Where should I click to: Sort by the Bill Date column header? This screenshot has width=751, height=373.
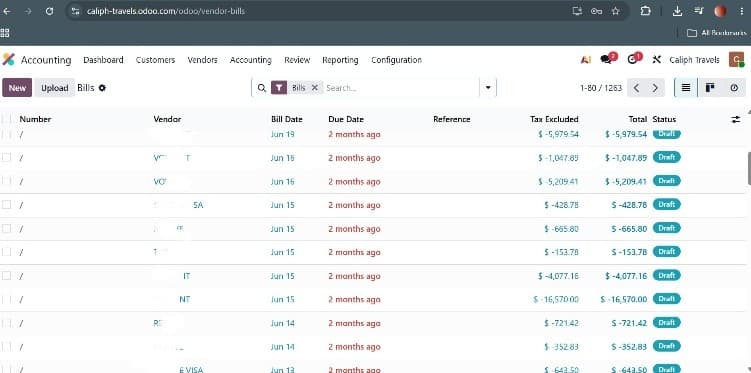click(x=287, y=119)
